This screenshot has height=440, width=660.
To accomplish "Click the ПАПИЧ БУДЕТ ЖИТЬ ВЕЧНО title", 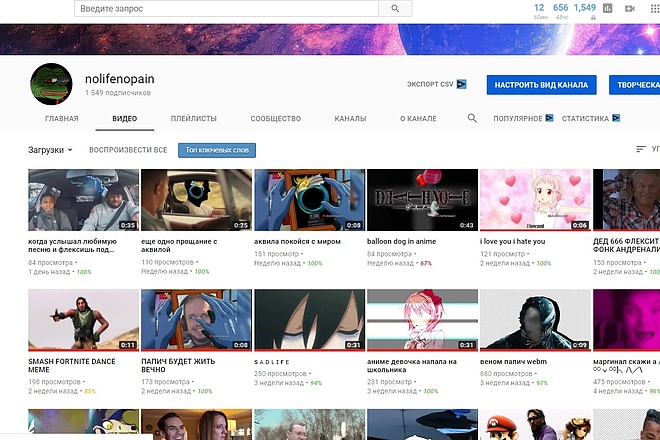I will 178,365.
